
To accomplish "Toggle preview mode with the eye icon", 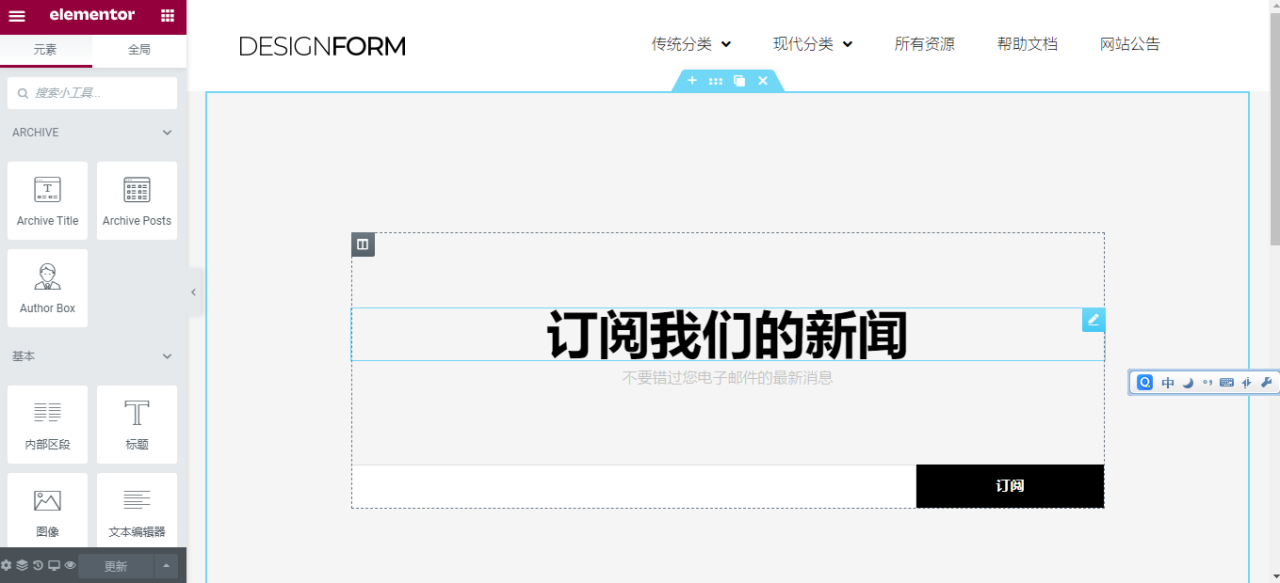I will point(70,565).
